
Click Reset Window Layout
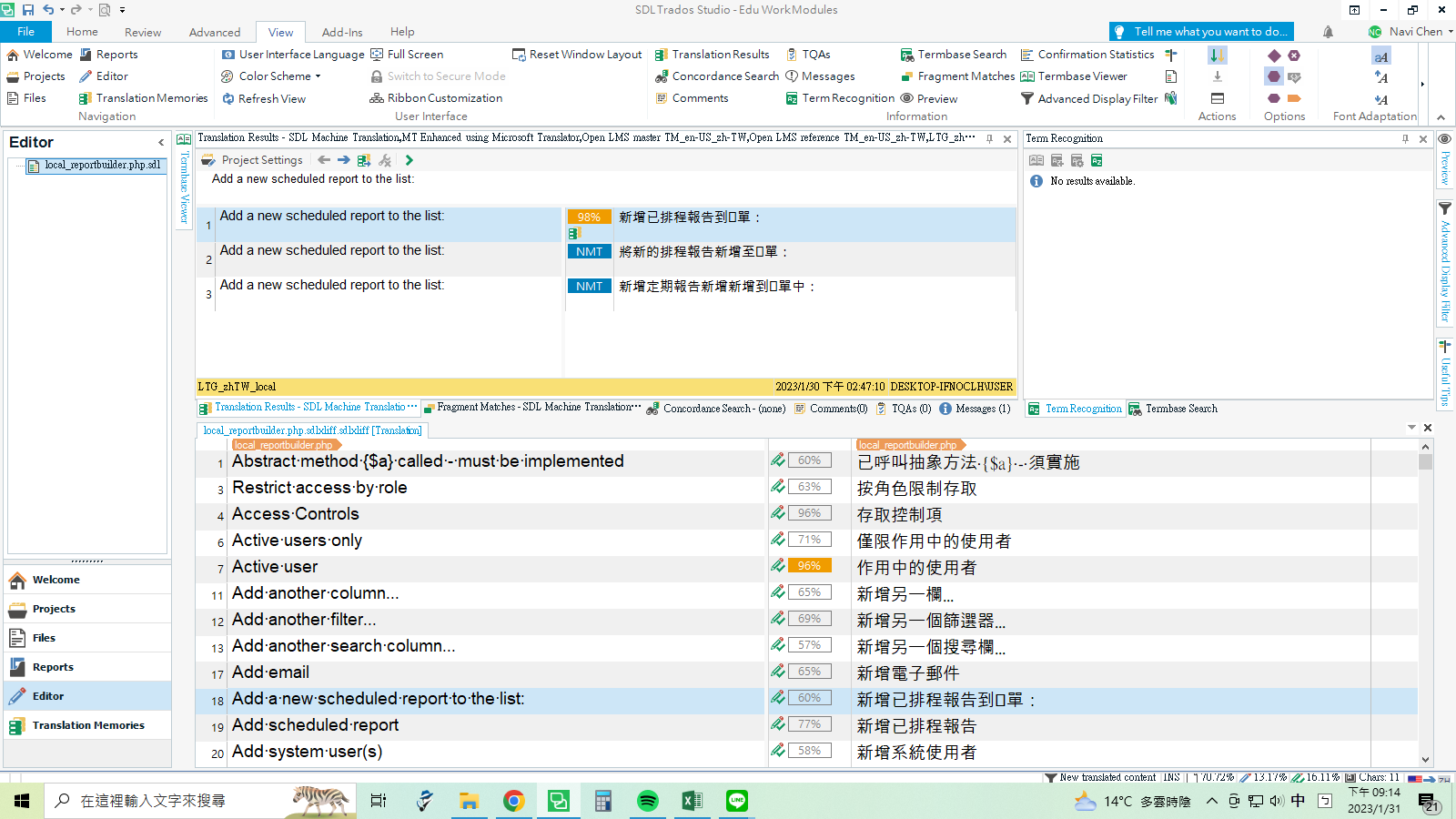[x=577, y=55]
